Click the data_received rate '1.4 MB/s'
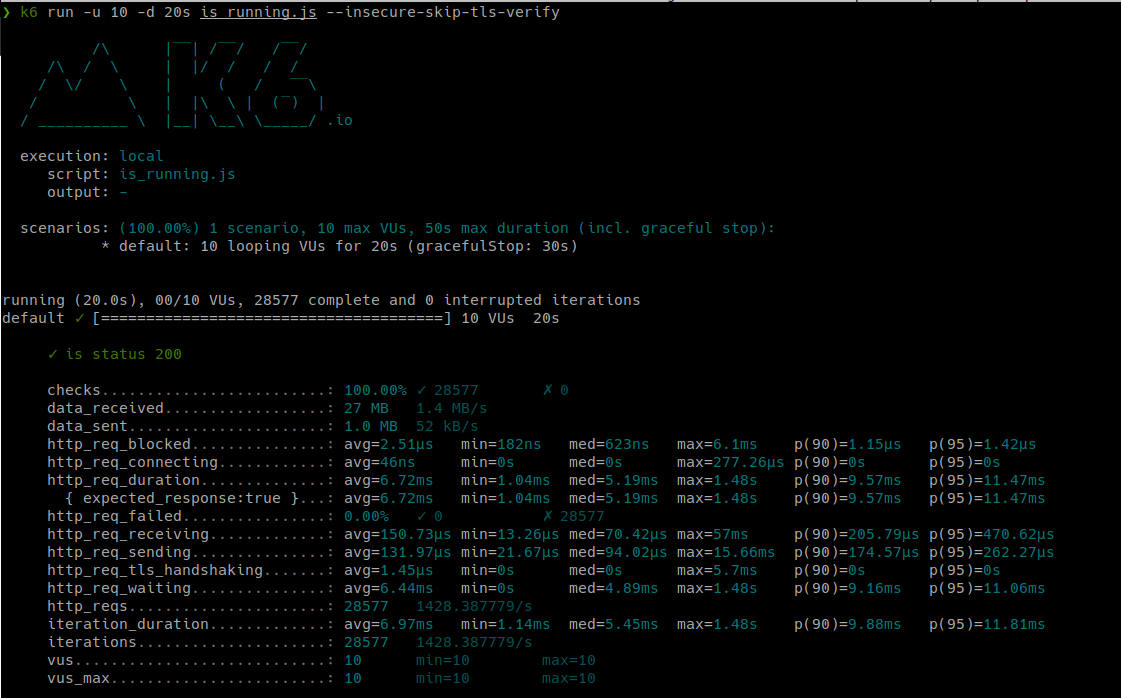 coord(452,408)
